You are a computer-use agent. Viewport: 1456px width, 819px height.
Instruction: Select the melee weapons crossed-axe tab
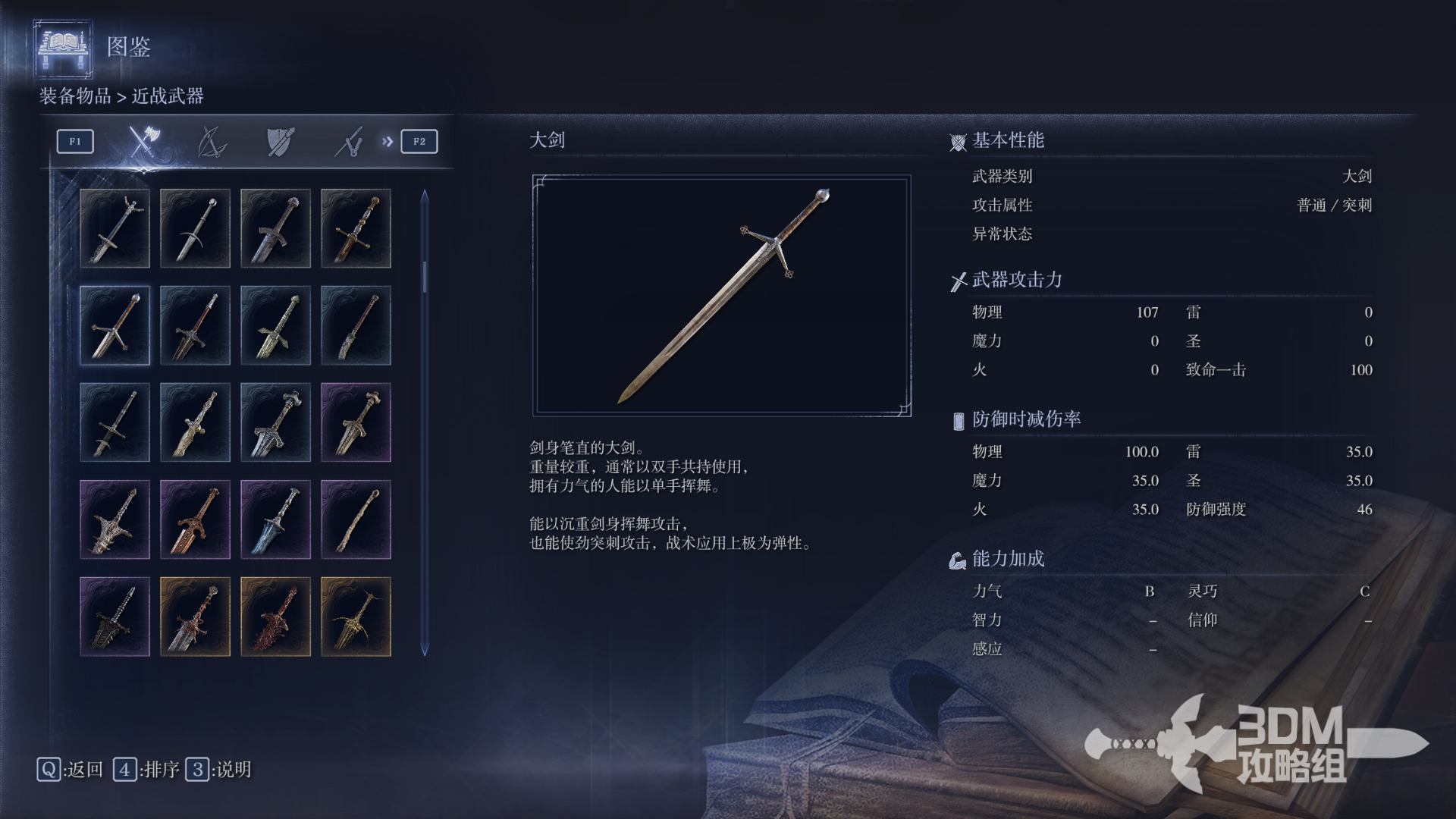tap(143, 141)
